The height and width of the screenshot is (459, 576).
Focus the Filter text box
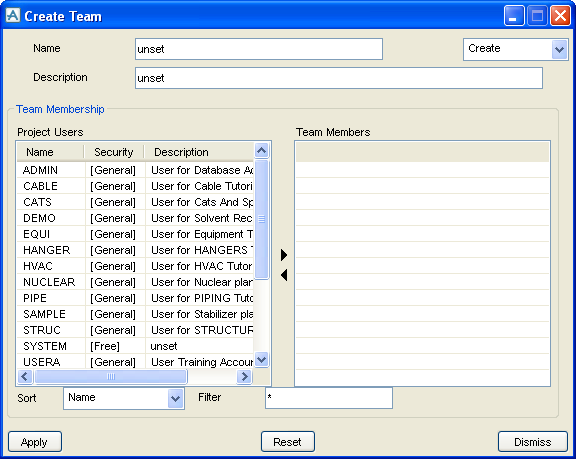pyautogui.click(x=329, y=398)
